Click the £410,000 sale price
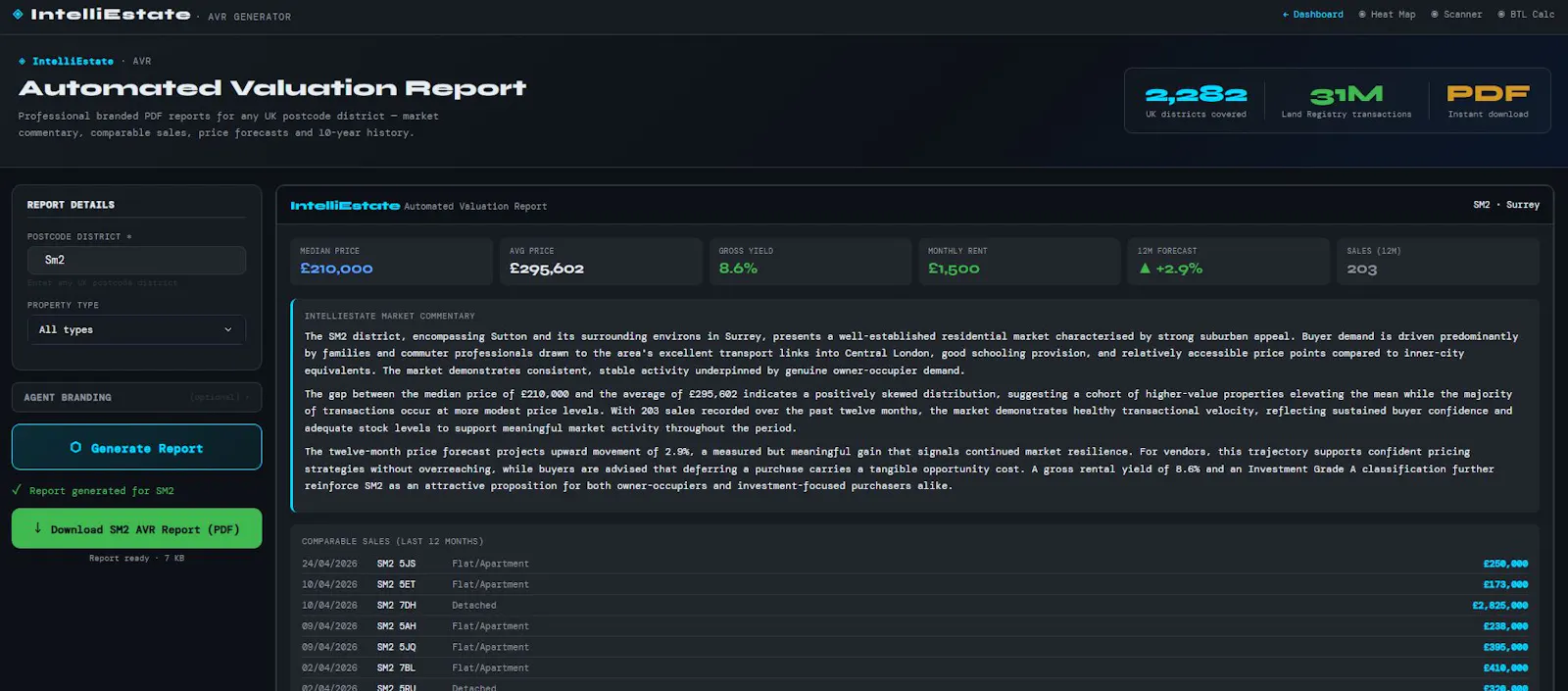Image resolution: width=1568 pixels, height=691 pixels. click(x=1505, y=667)
